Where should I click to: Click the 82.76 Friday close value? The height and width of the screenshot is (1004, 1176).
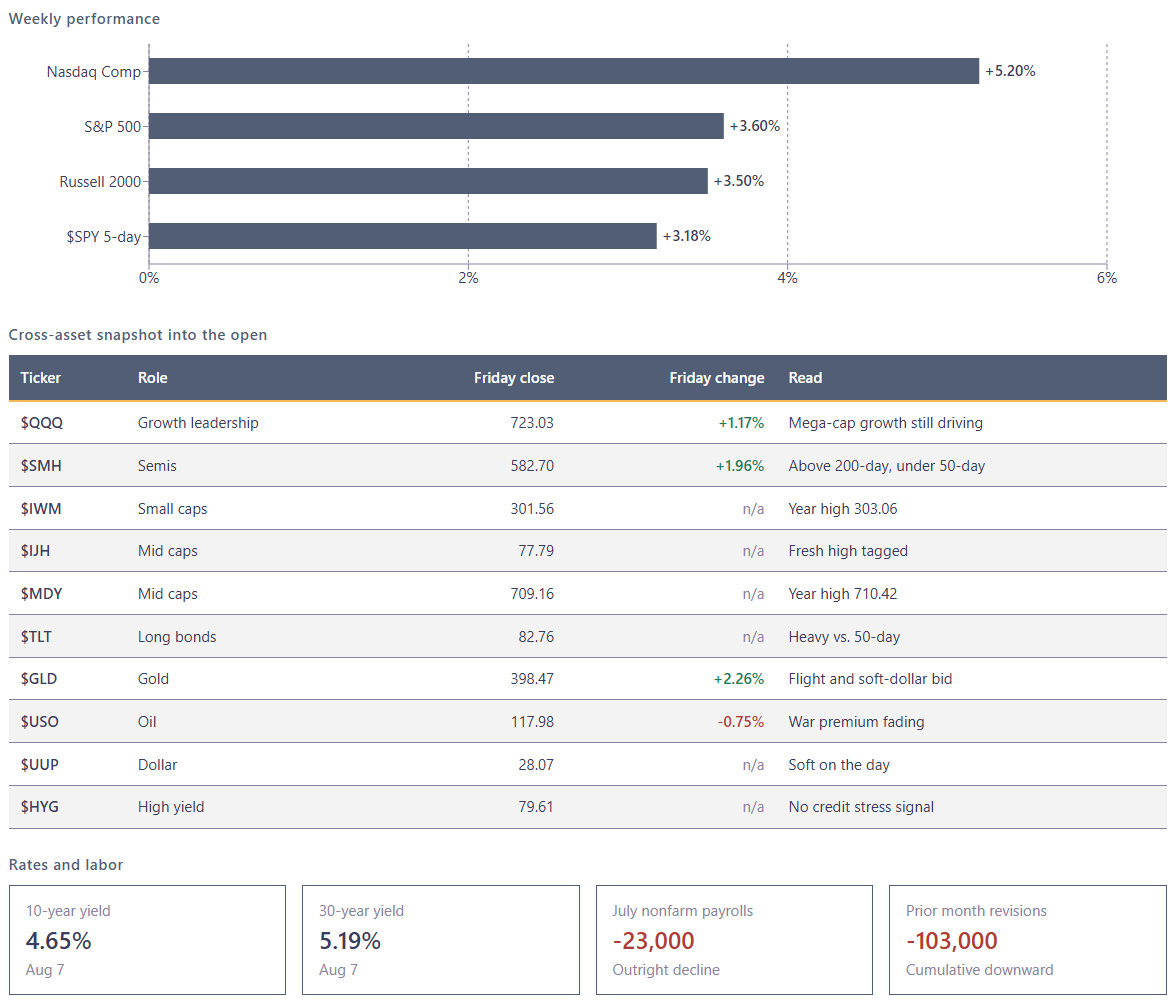536,637
